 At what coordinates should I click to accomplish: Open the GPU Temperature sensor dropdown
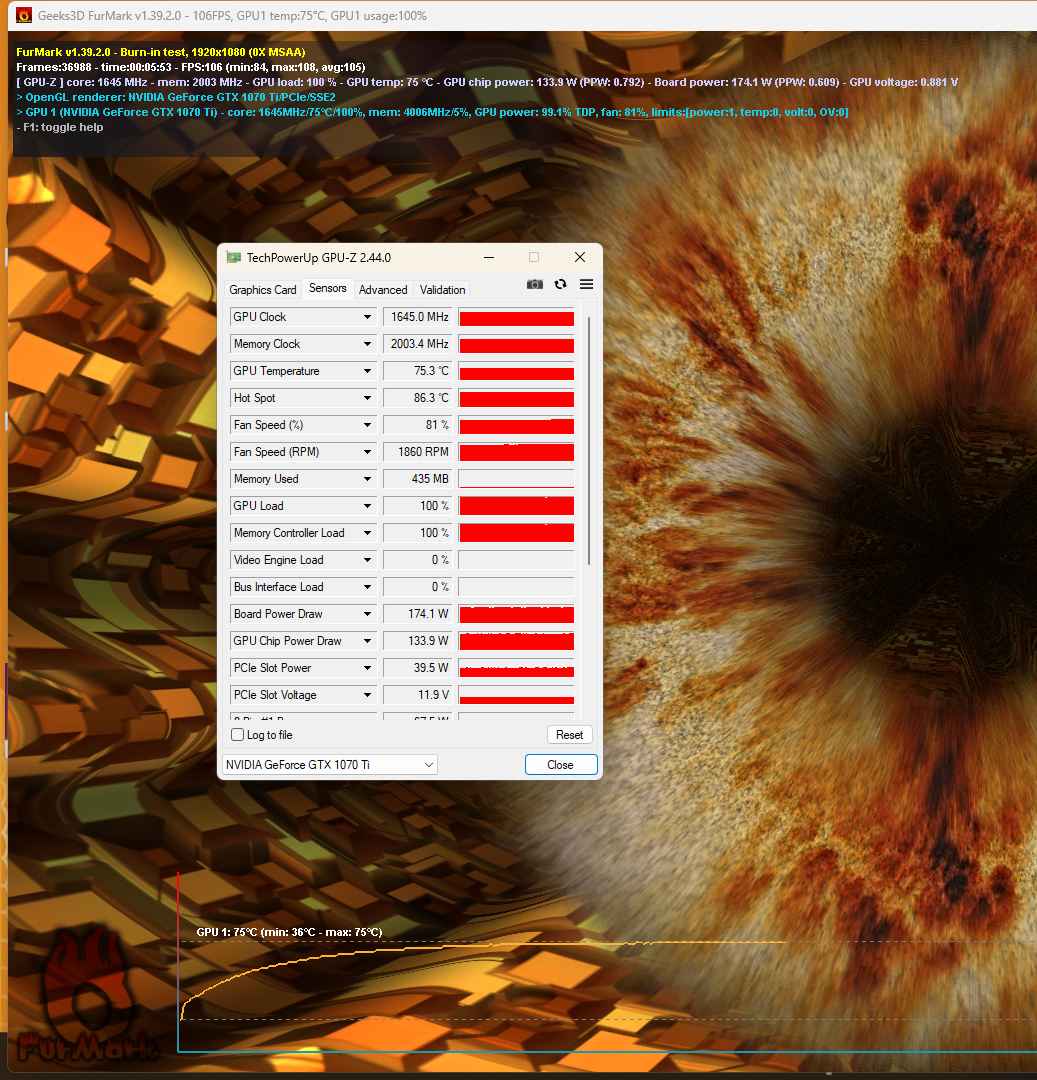(x=367, y=371)
